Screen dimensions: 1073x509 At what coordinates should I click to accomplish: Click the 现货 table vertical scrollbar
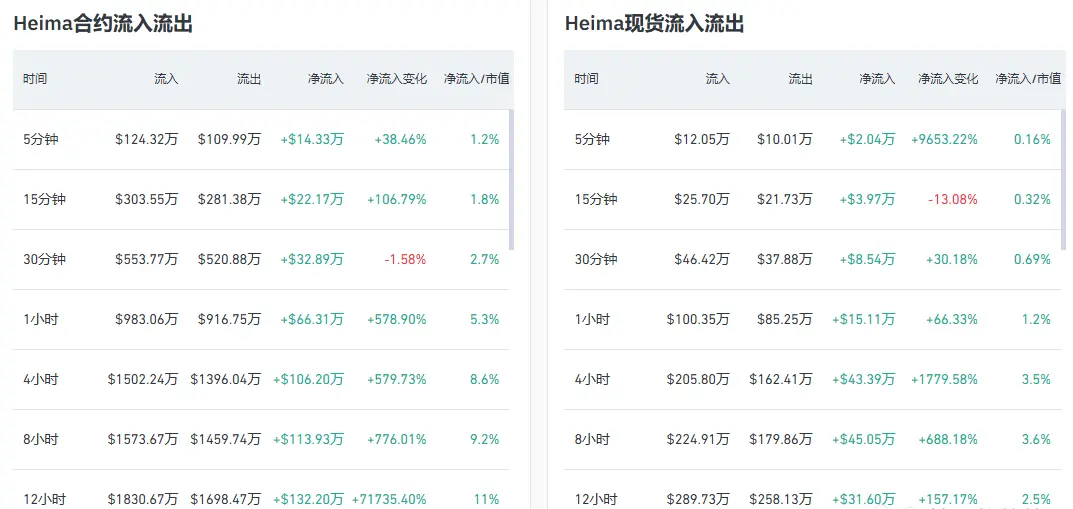1063,180
